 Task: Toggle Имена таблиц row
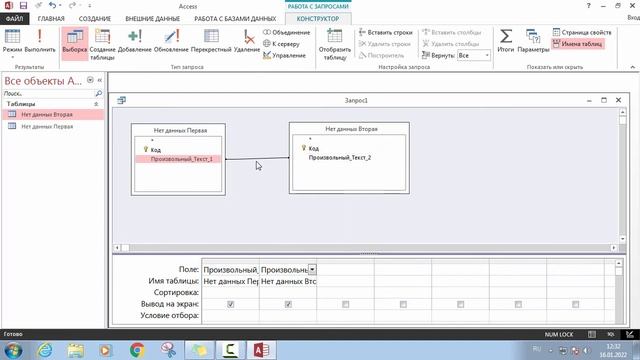[578, 44]
